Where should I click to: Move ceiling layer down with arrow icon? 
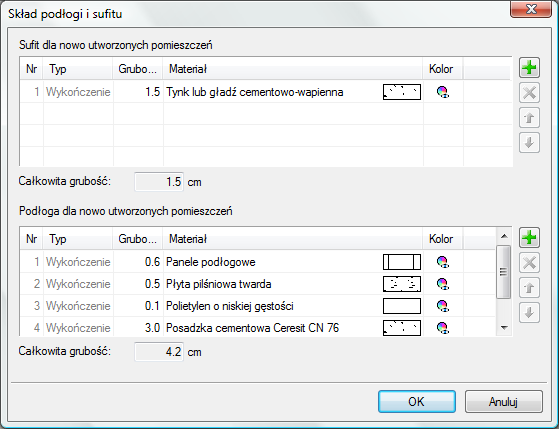tap(529, 143)
